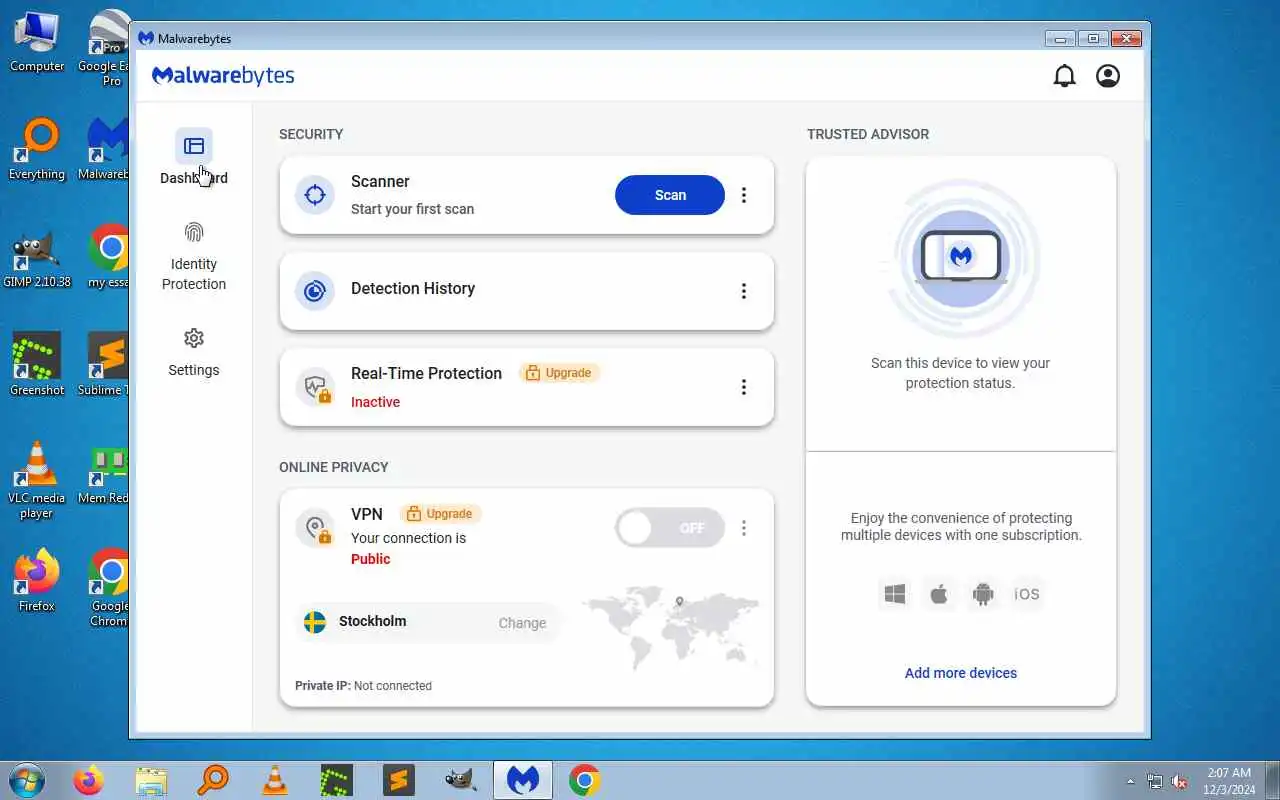Click the Scanner card title
1280x800 pixels.
click(380, 181)
